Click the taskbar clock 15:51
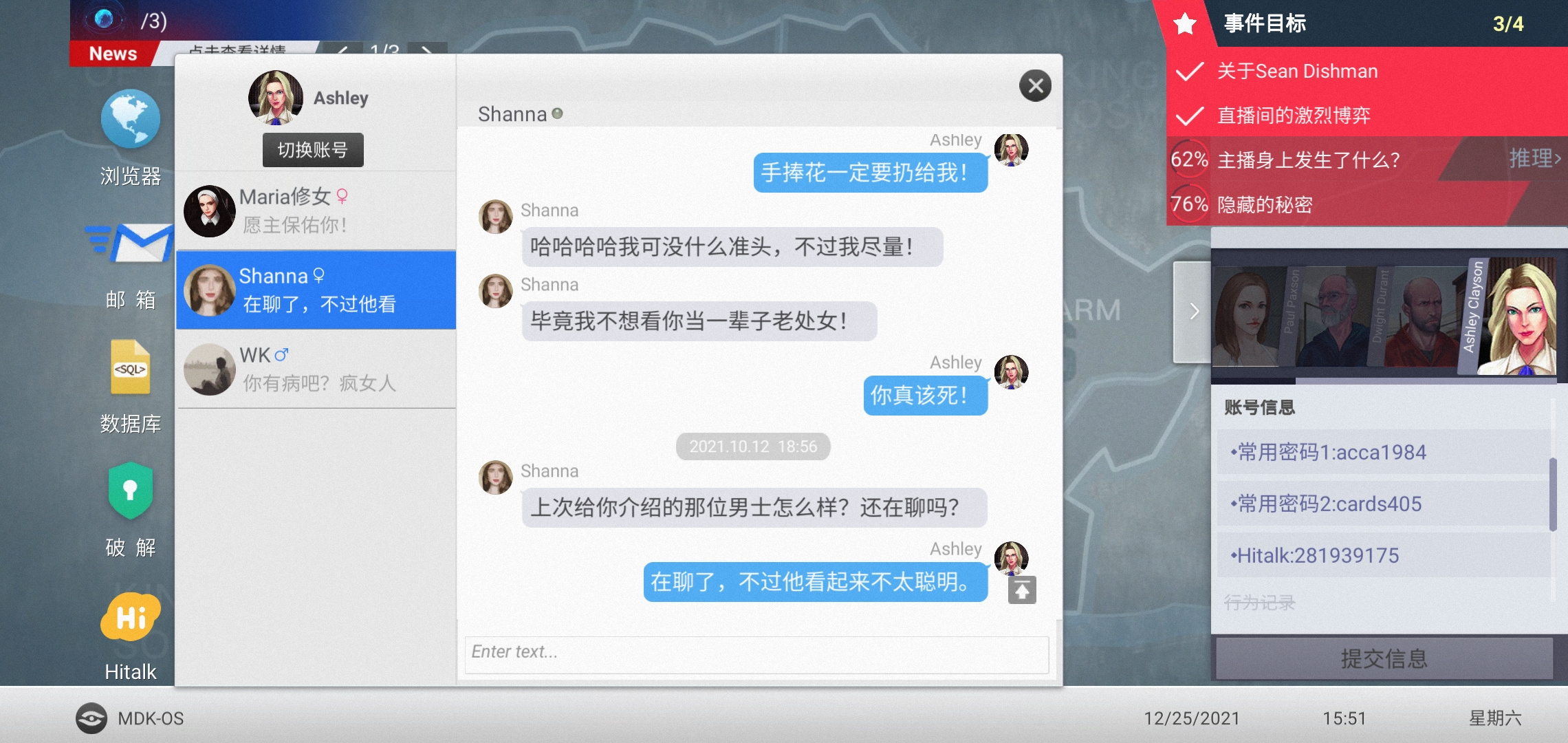Screen dimensions: 1568x743 [1344, 718]
